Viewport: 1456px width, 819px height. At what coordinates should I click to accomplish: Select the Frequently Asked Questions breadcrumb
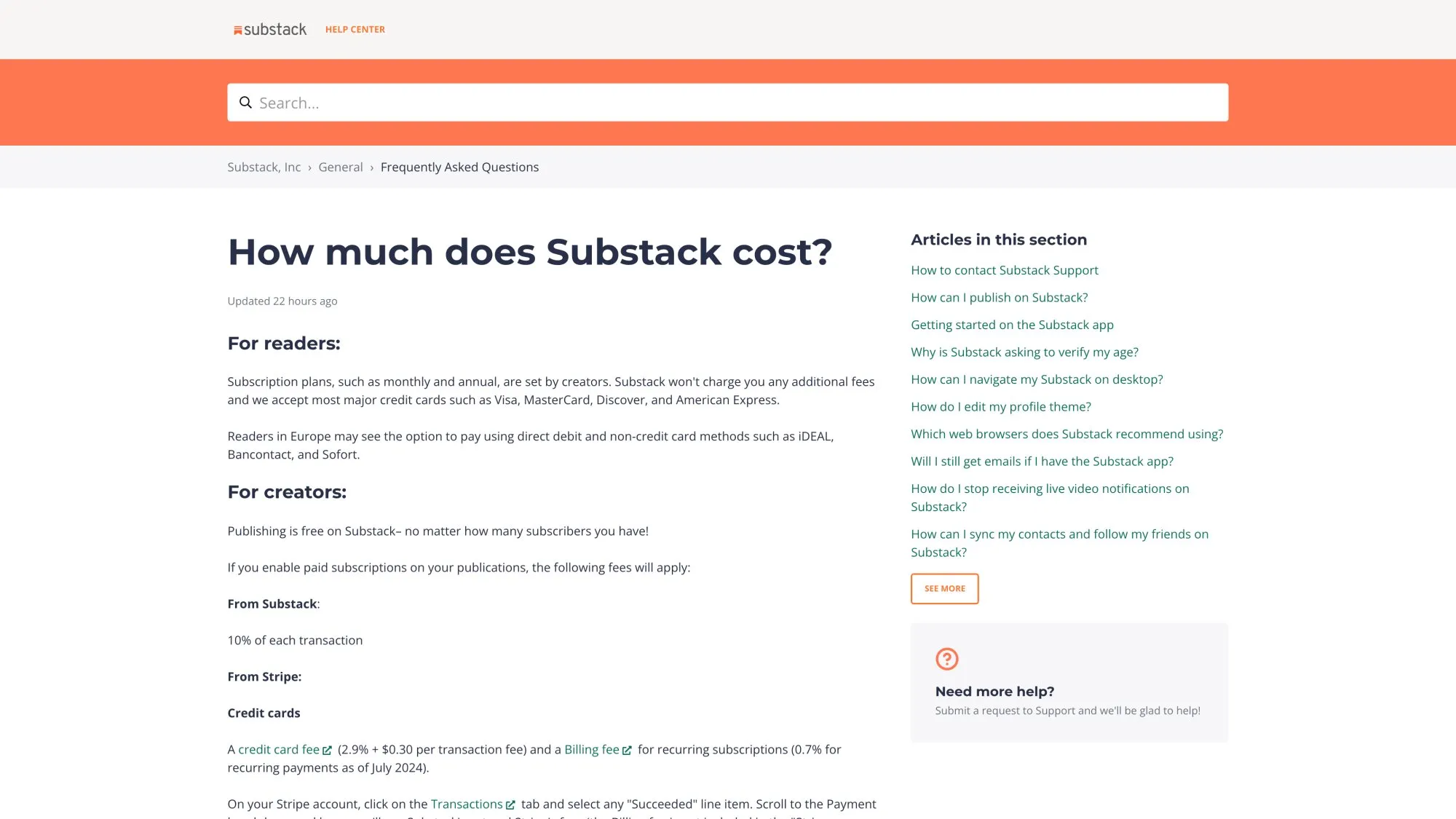coord(459,167)
